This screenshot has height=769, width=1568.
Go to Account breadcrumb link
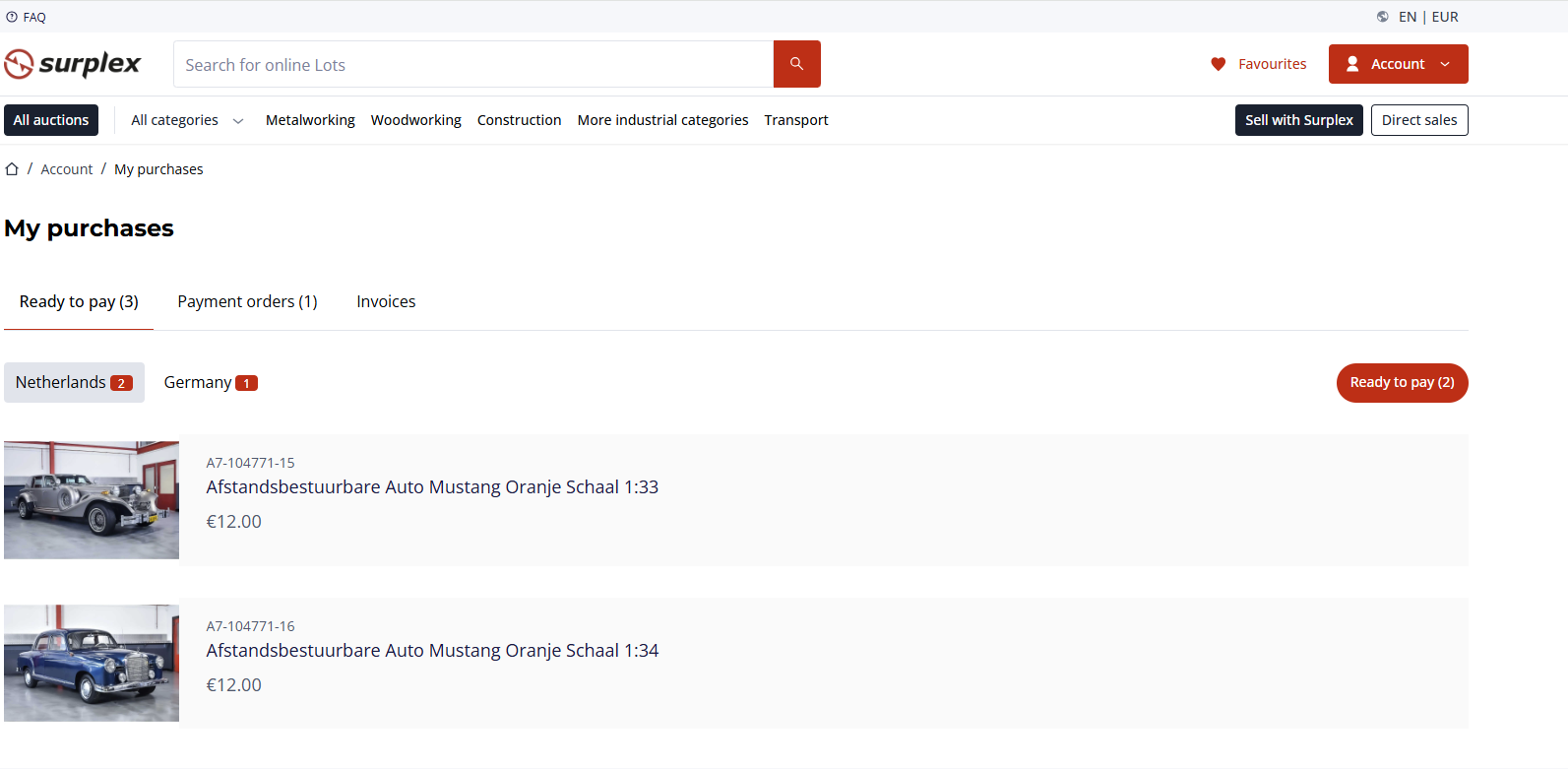click(67, 169)
